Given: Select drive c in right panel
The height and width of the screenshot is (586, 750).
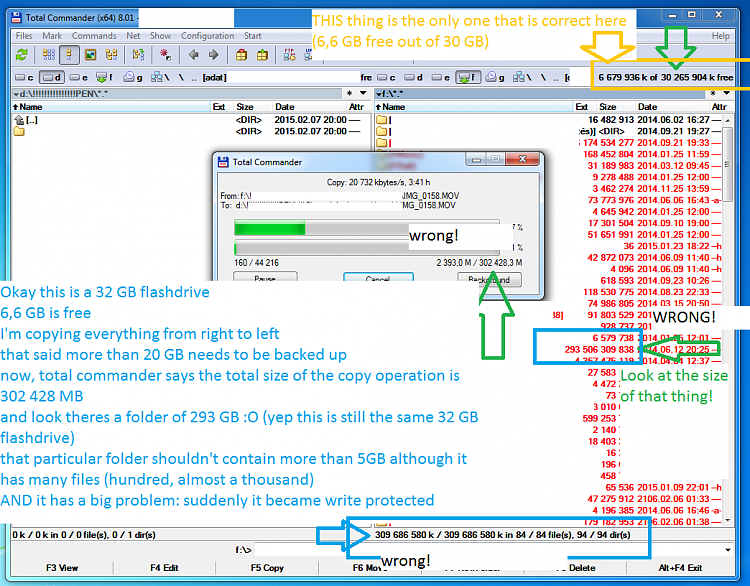Looking at the screenshot, I should pyautogui.click(x=386, y=77).
